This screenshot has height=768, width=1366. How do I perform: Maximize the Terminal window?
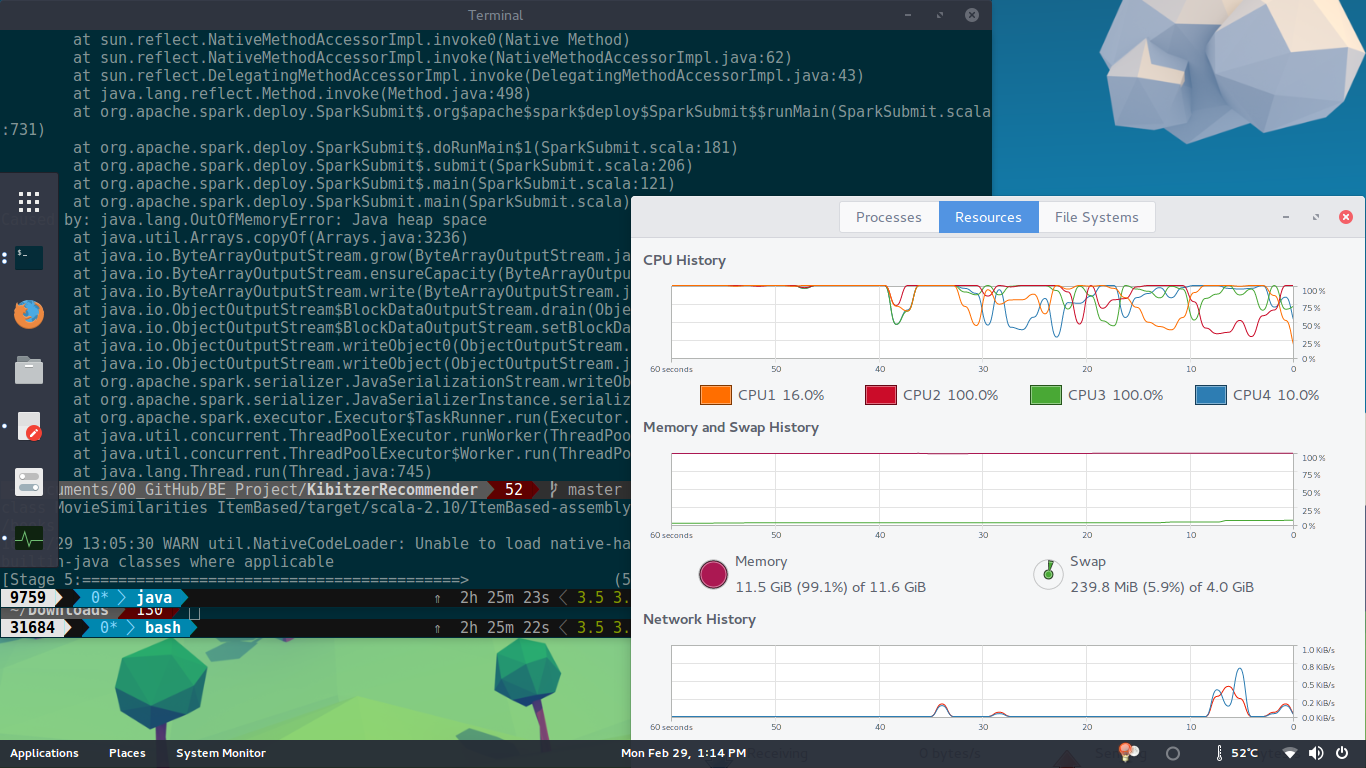940,15
